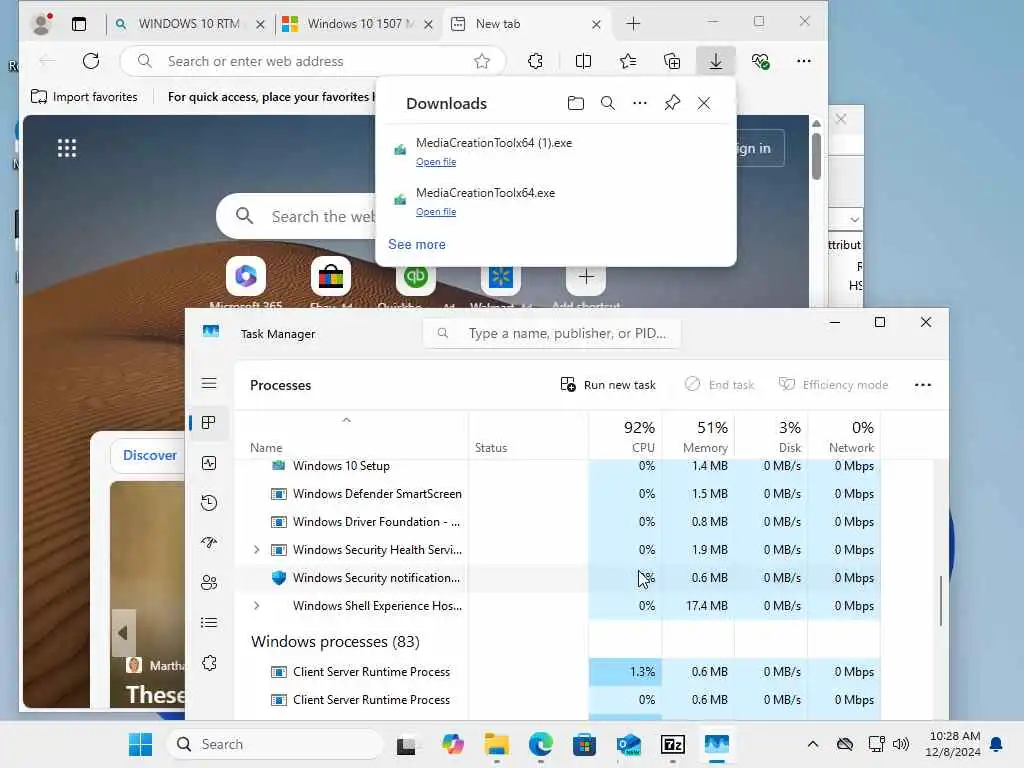Image resolution: width=1024 pixels, height=768 pixels.
Task: Click Edge page vertical scrollbar thumb
Action: [x=816, y=155]
